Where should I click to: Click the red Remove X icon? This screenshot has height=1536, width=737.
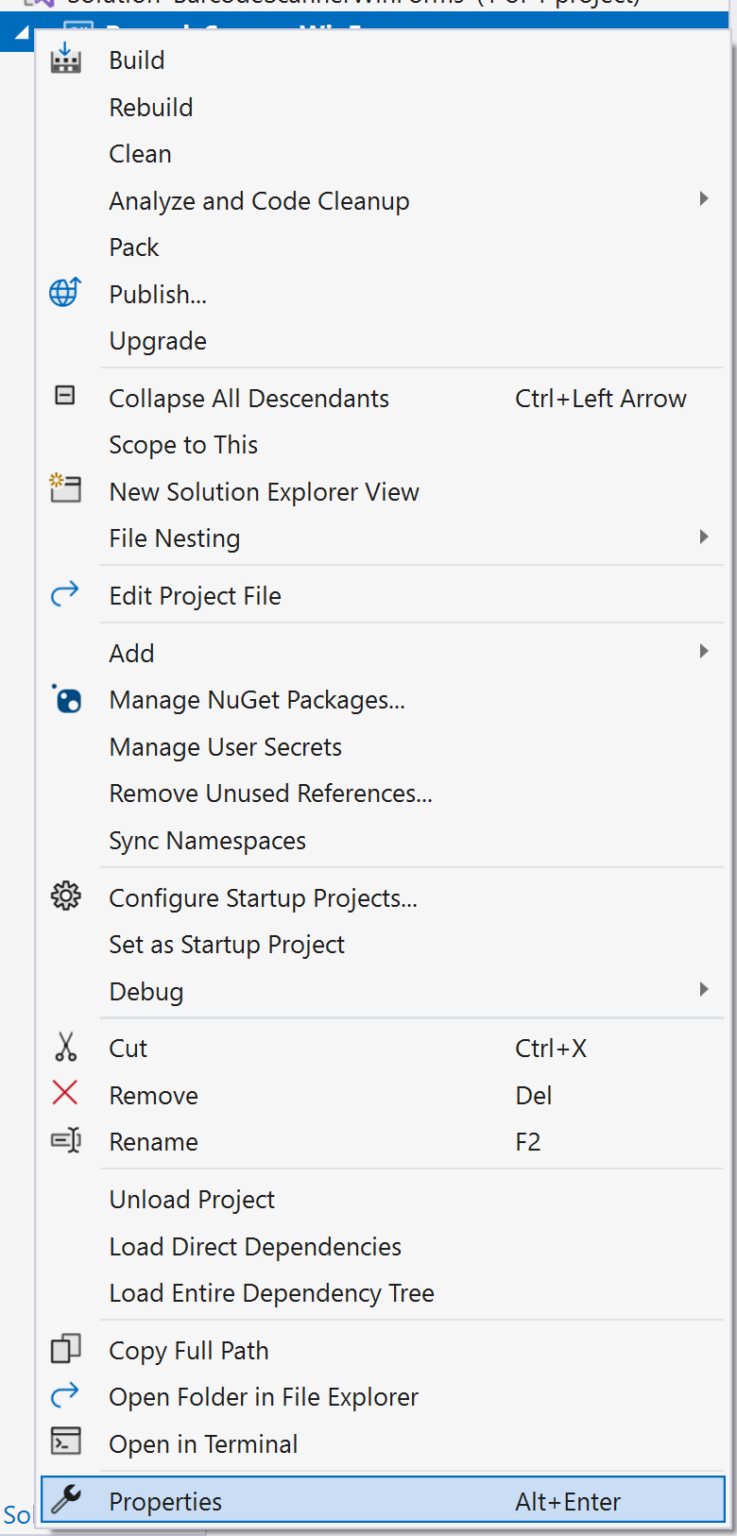coord(65,1094)
